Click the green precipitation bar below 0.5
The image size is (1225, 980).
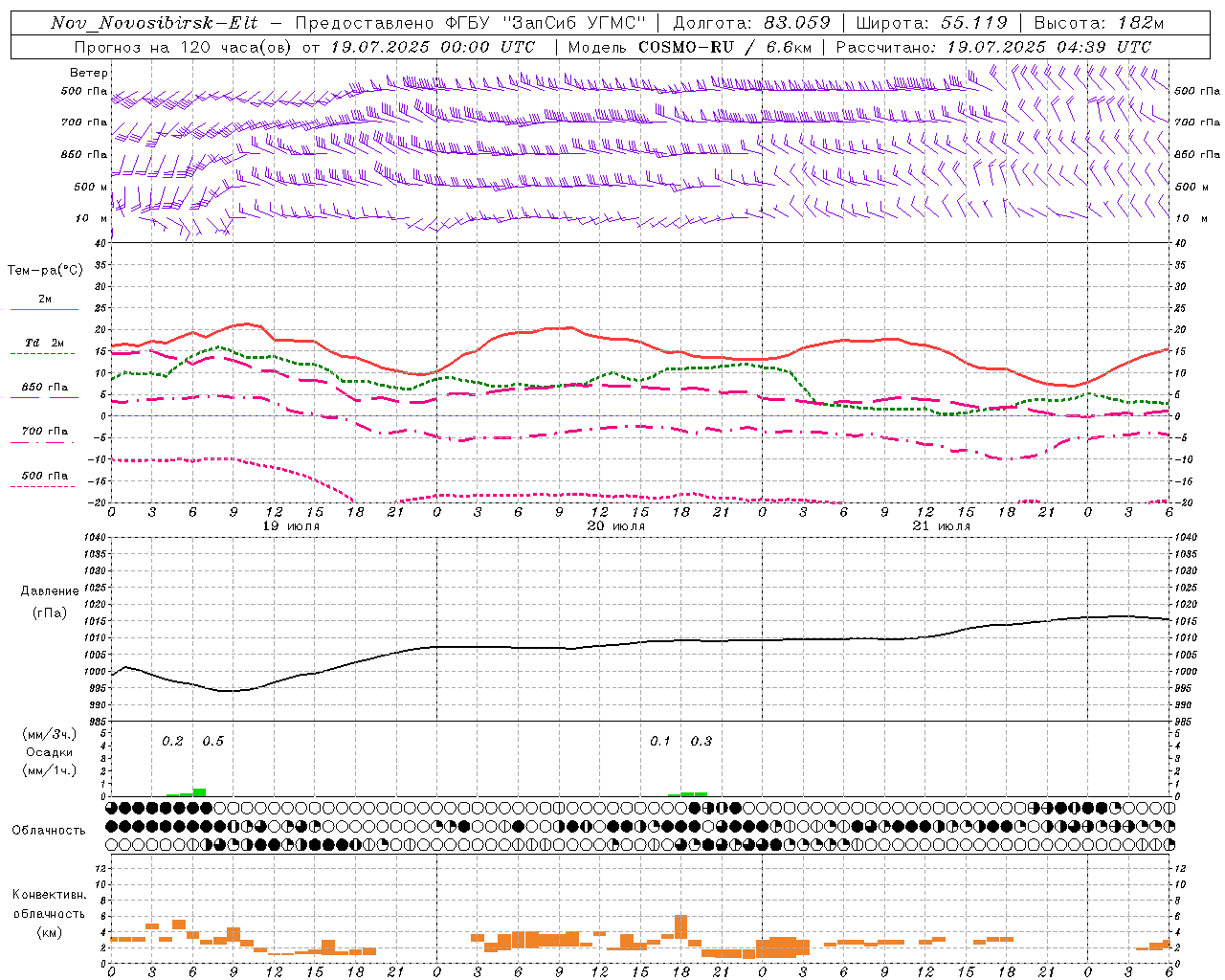pyautogui.click(x=199, y=792)
